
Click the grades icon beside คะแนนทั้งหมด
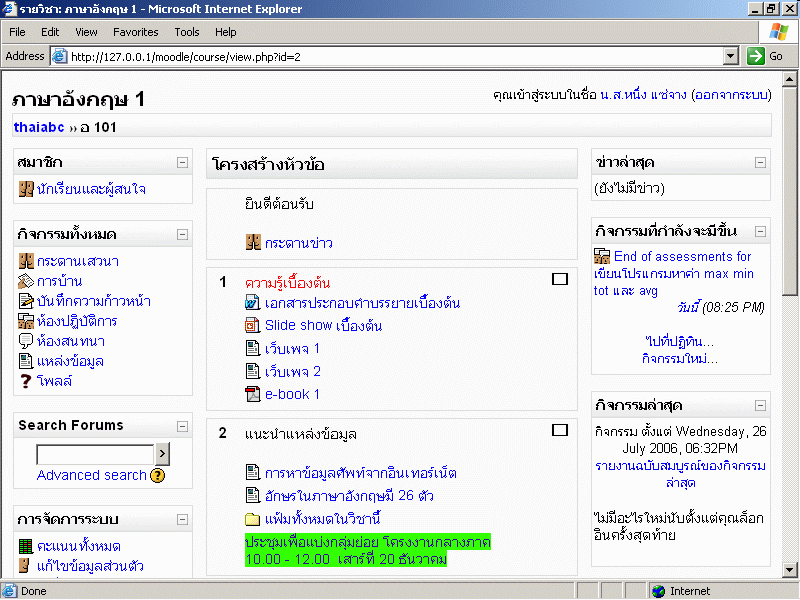pyautogui.click(x=26, y=546)
